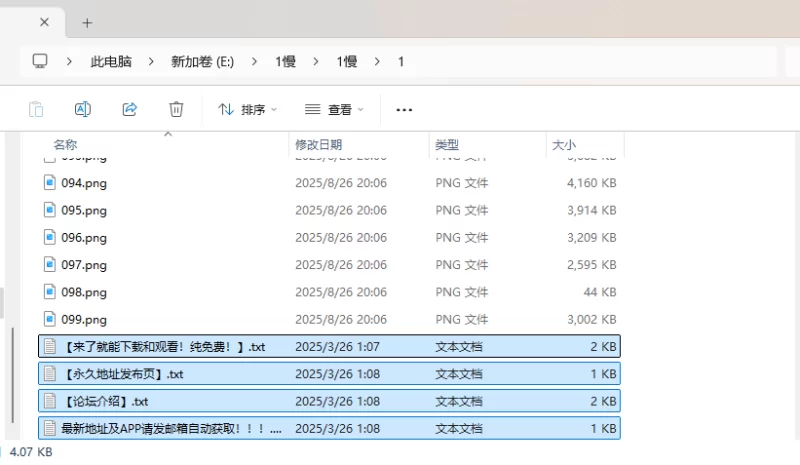The height and width of the screenshot is (465, 800).
Task: Click the 098.png file icon
Action: (49, 291)
